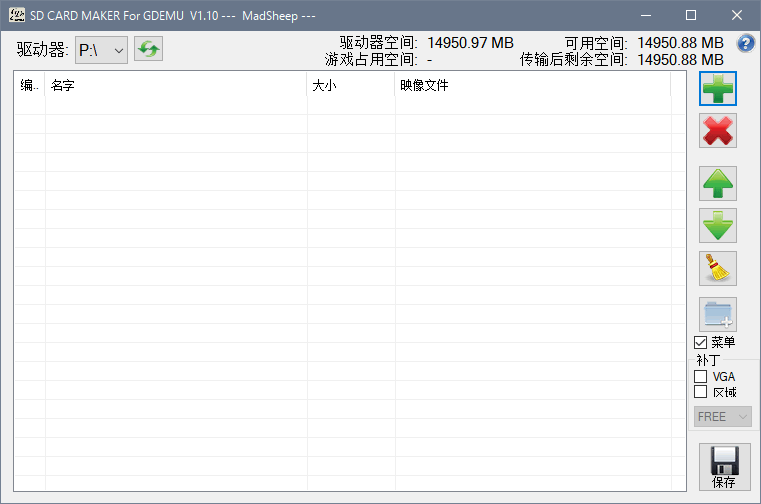Screen dimensions: 761x504
Task: Enable the 区域 region patch checkbox
Action: [x=701, y=392]
